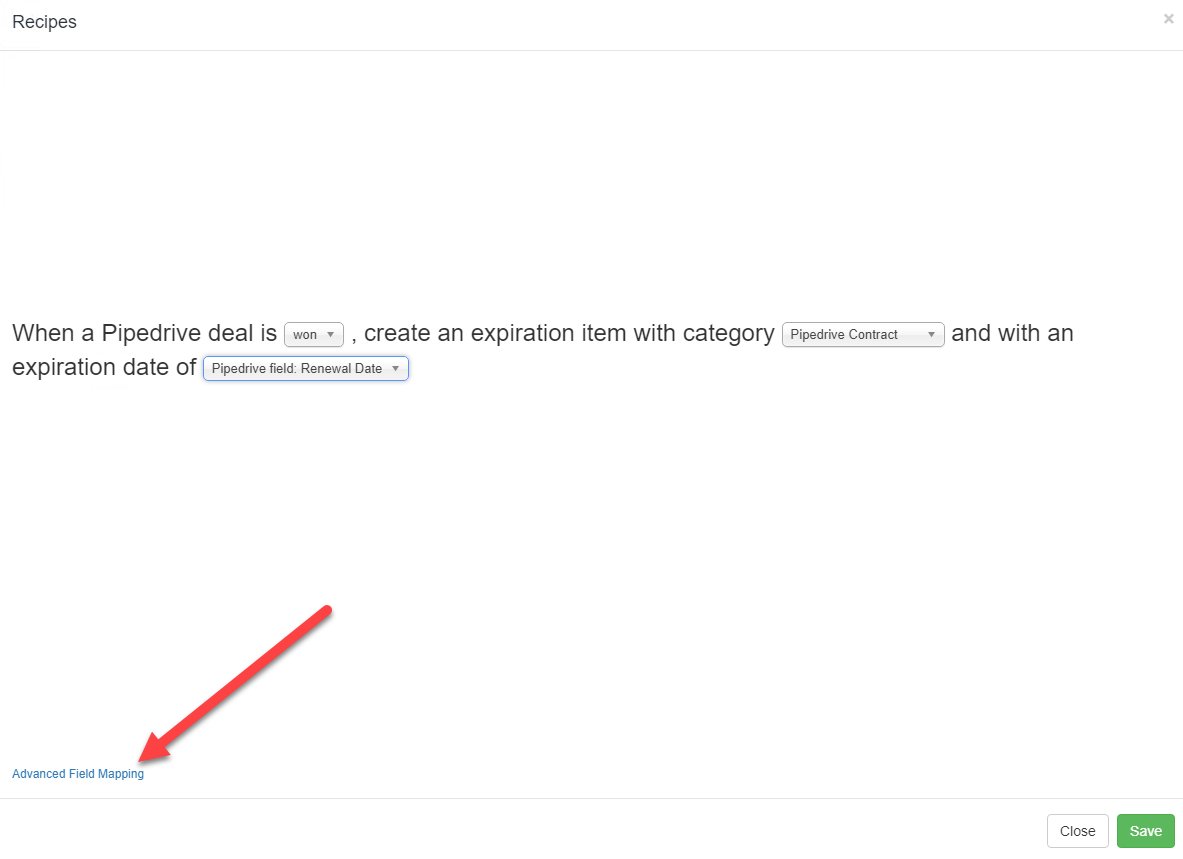Dismiss the dialog using the top-right X

click(1168, 19)
